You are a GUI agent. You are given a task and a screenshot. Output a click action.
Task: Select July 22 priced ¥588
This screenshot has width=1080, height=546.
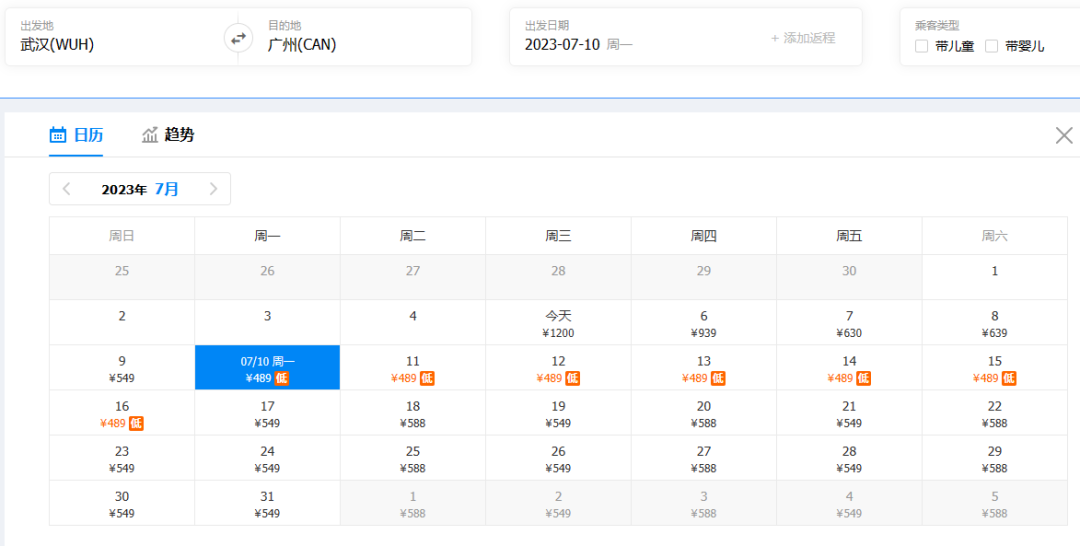pos(995,413)
